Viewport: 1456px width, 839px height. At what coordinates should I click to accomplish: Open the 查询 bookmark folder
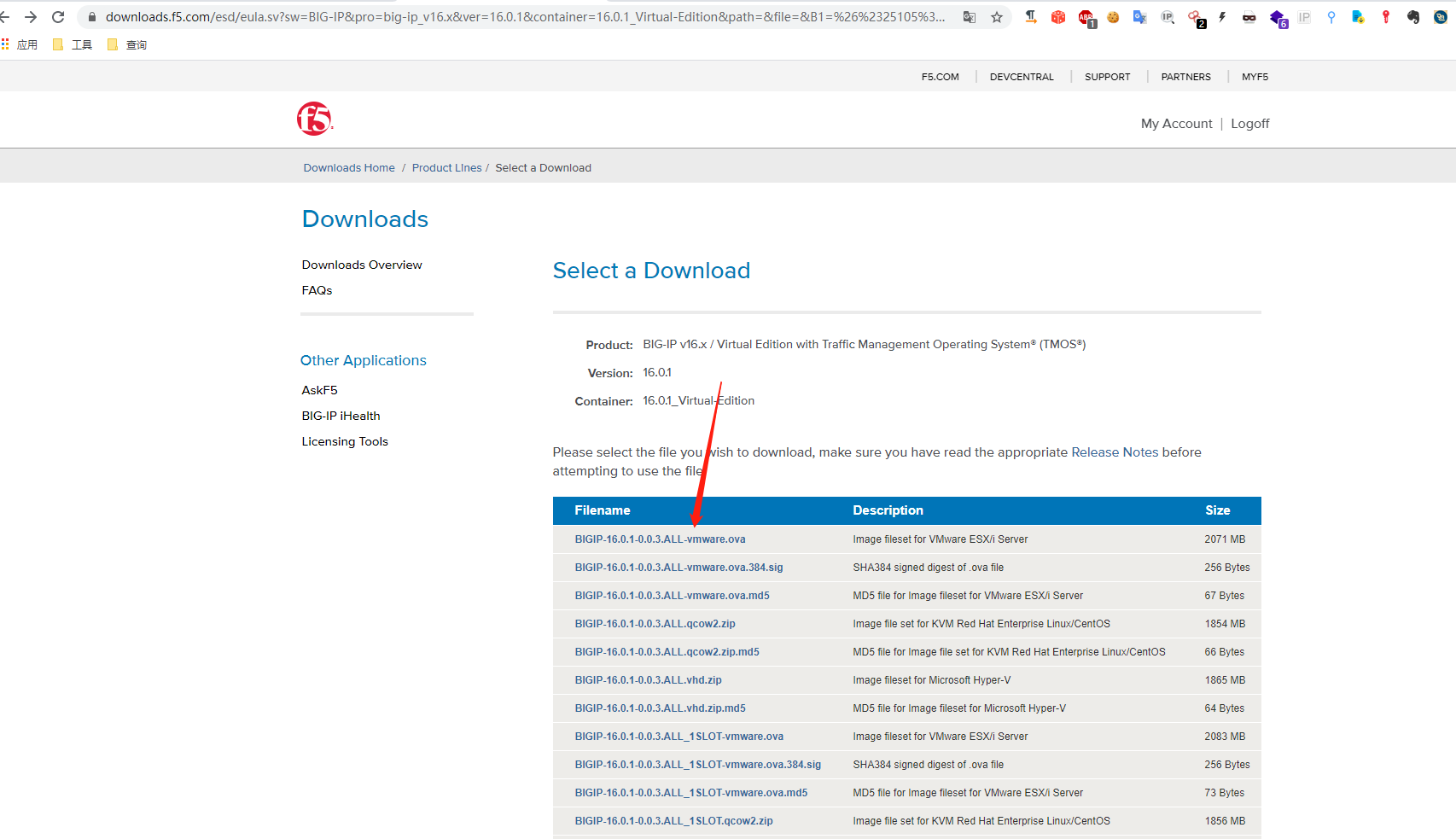(127, 44)
